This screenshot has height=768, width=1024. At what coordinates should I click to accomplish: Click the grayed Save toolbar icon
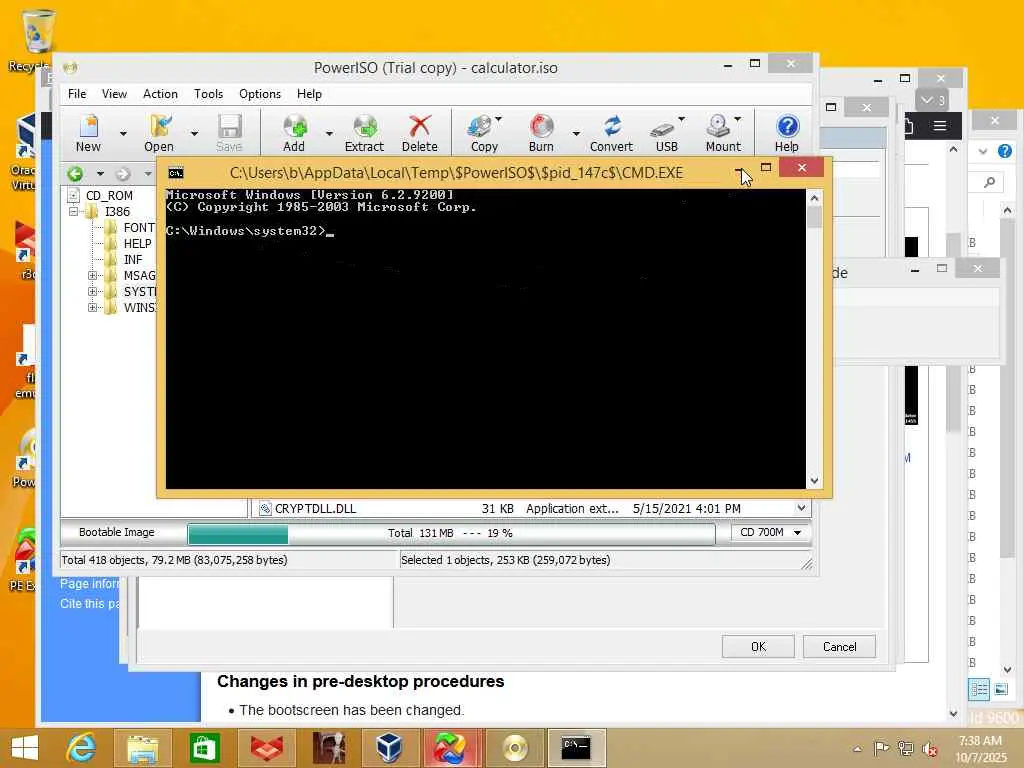(x=229, y=125)
